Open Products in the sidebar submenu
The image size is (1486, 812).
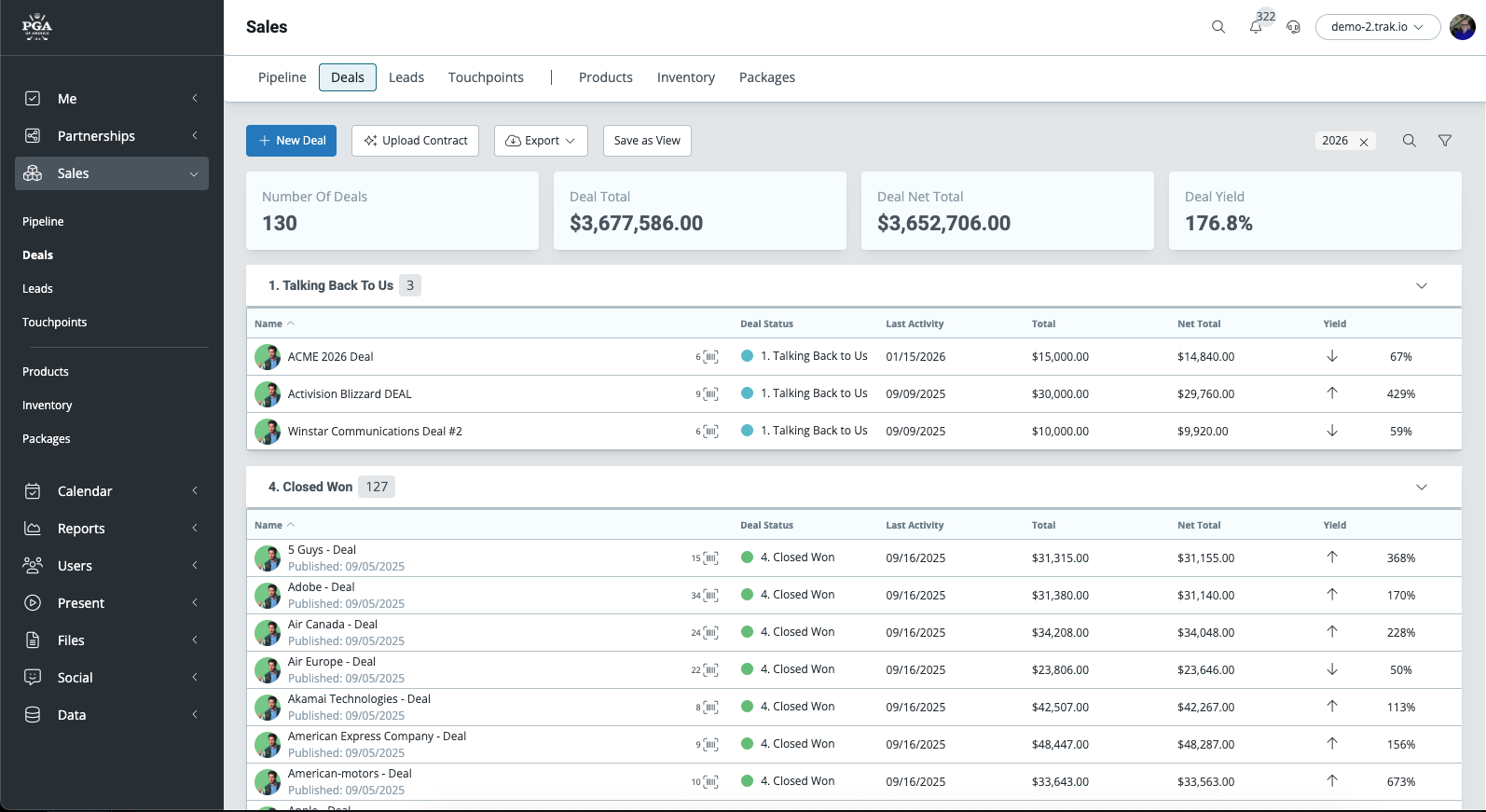[46, 372]
